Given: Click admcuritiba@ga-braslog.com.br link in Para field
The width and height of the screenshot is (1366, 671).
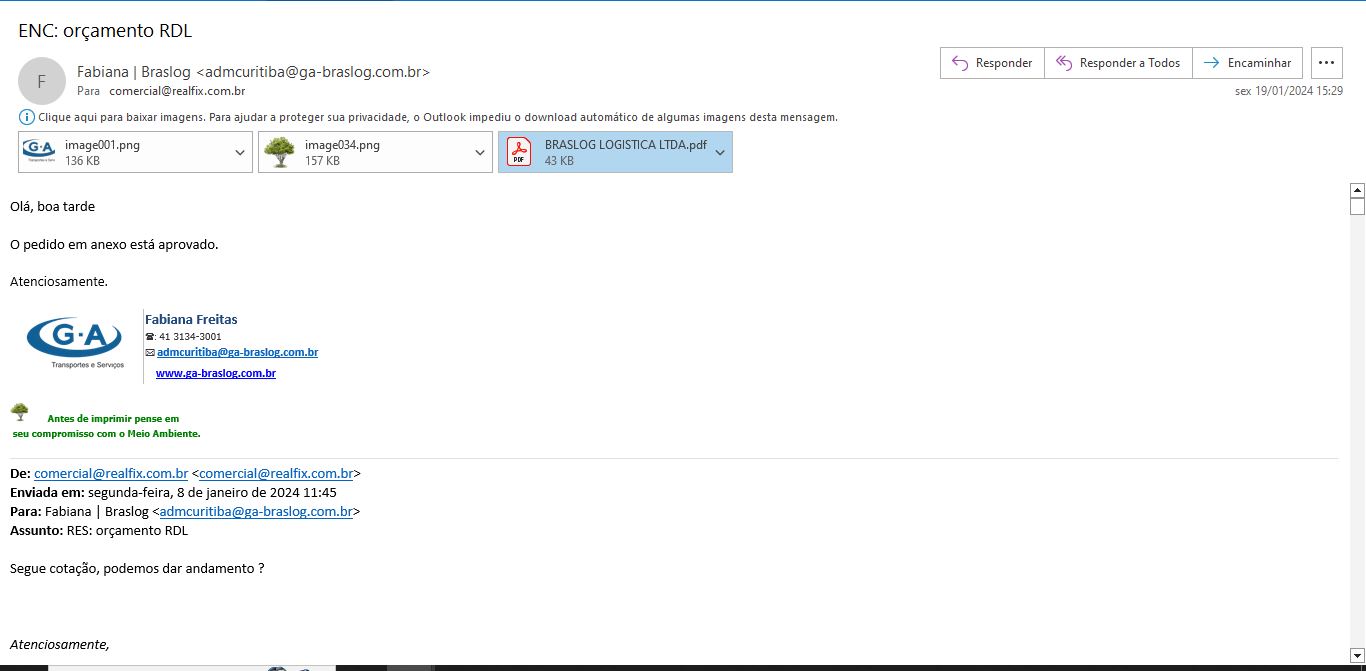Looking at the screenshot, I should click(256, 511).
